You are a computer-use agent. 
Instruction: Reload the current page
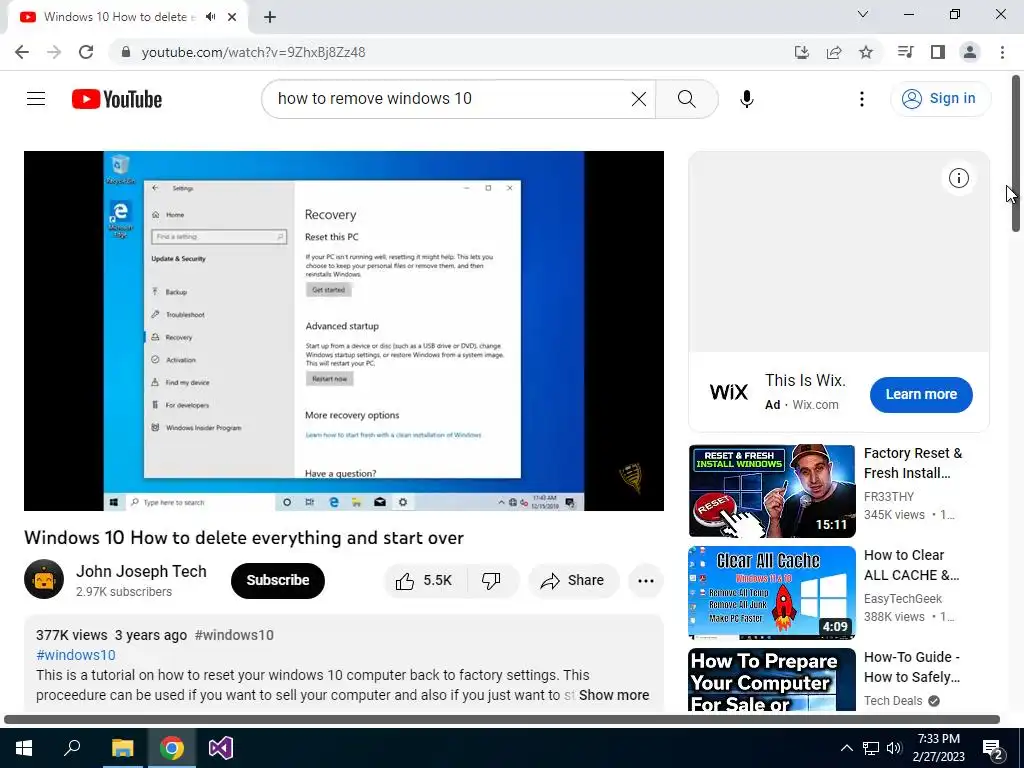tap(86, 52)
